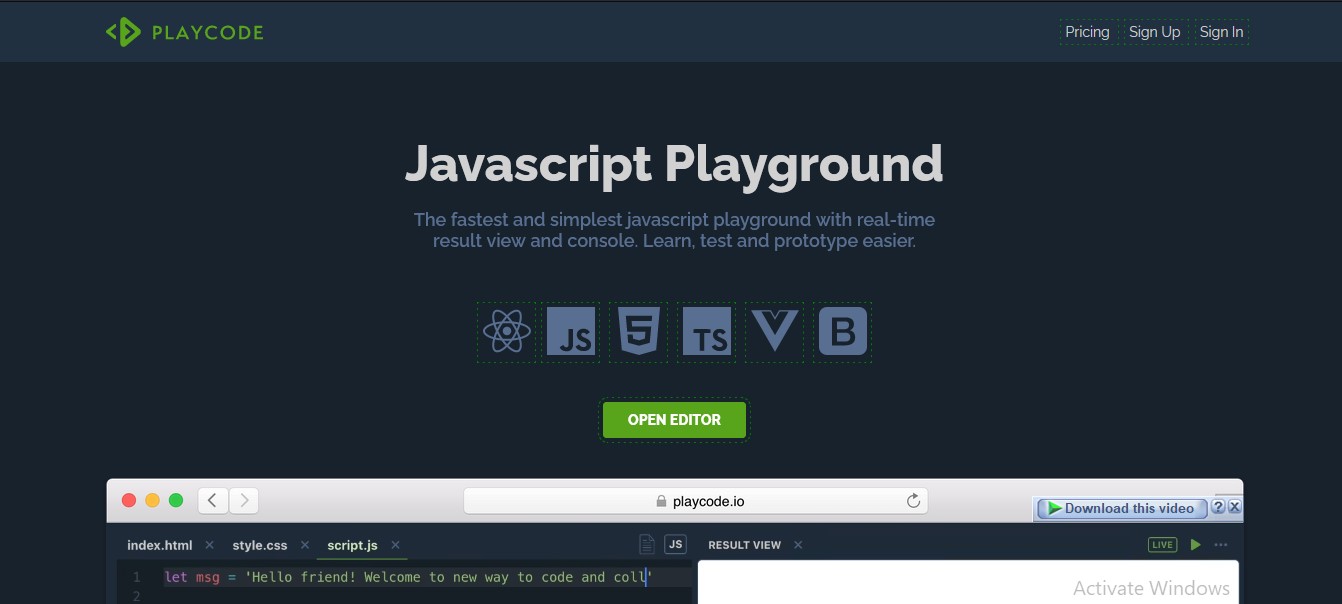The height and width of the screenshot is (604, 1342).
Task: Click the OPEN EDITOR button
Action: click(674, 420)
